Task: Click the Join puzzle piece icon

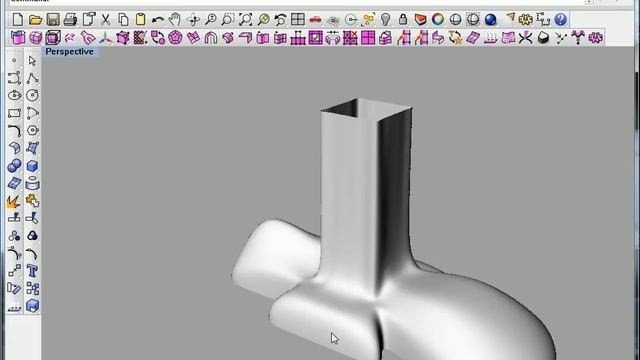Action: tap(32, 201)
